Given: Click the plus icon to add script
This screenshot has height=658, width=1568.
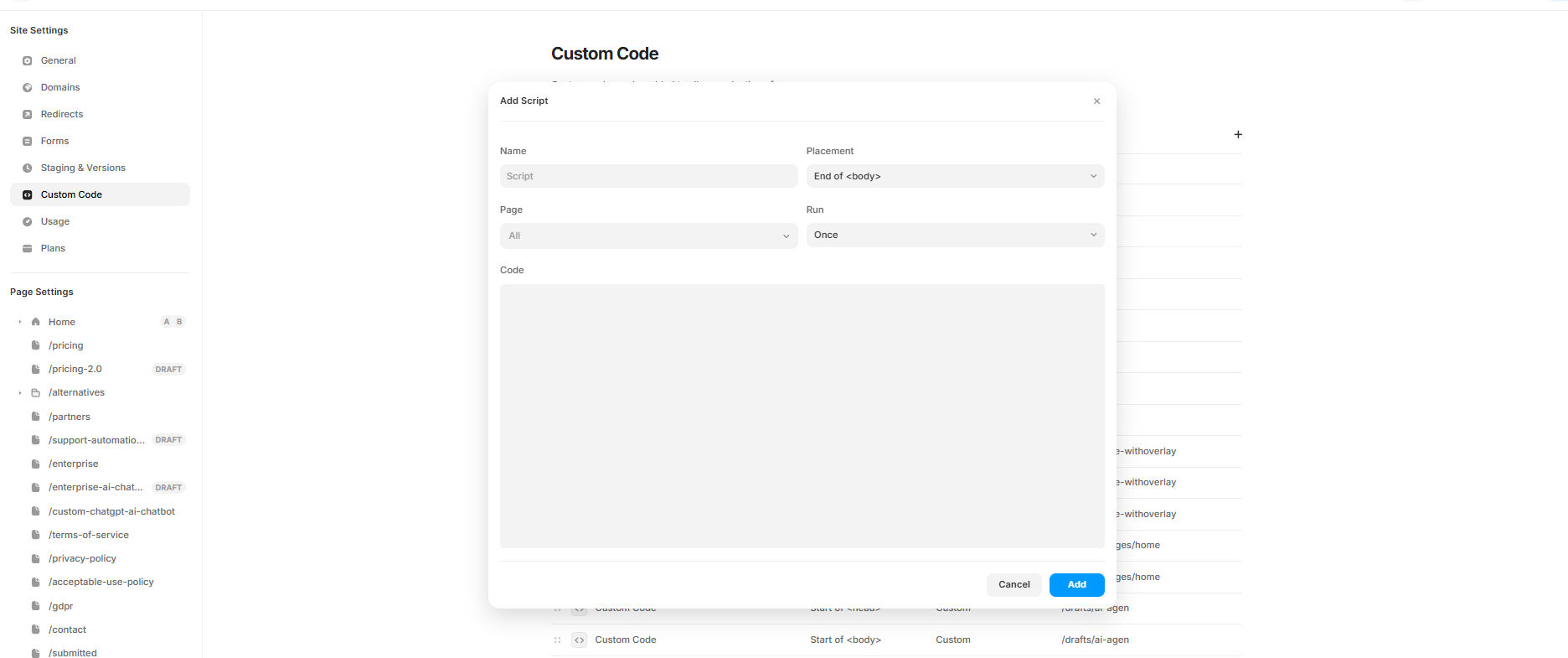Looking at the screenshot, I should [x=1237, y=134].
